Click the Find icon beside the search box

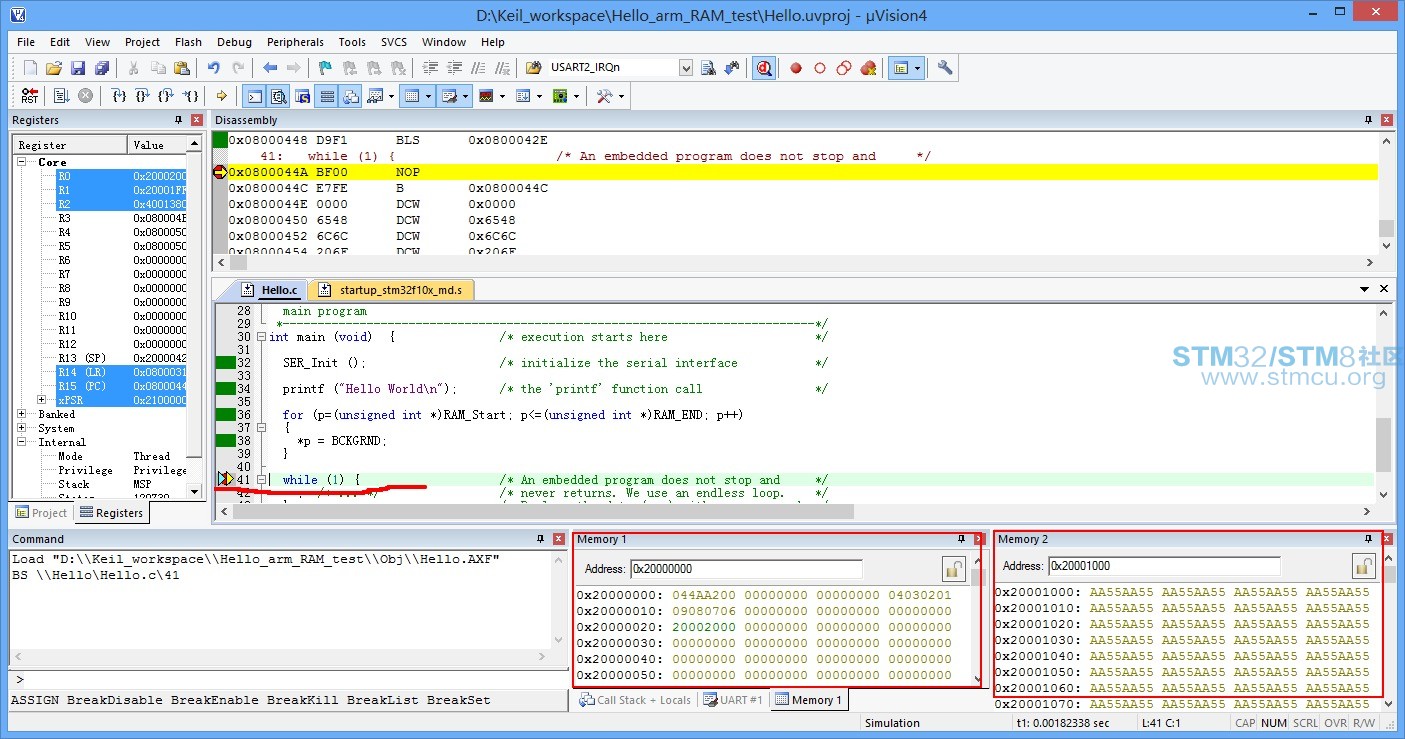coord(708,68)
